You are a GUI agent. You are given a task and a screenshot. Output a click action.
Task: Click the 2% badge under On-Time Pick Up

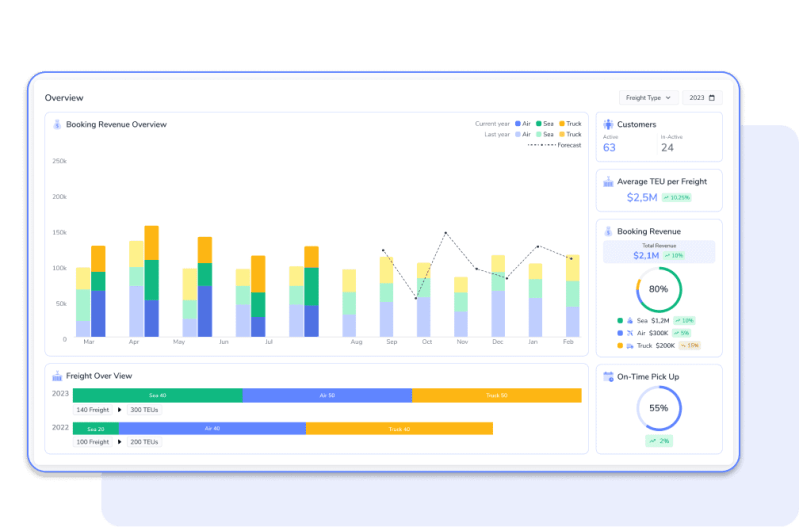659,441
